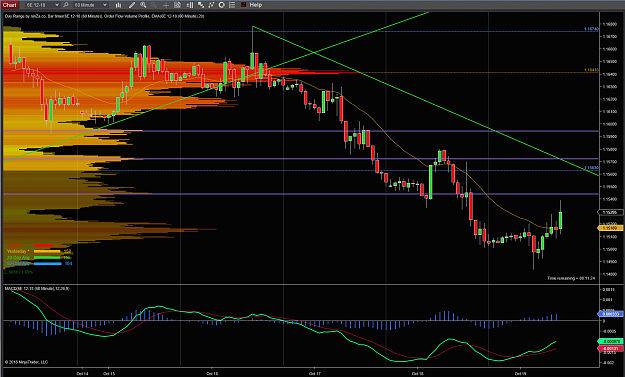Click the green MACD line value marker
625x377 pixels.
pyautogui.click(x=611, y=342)
